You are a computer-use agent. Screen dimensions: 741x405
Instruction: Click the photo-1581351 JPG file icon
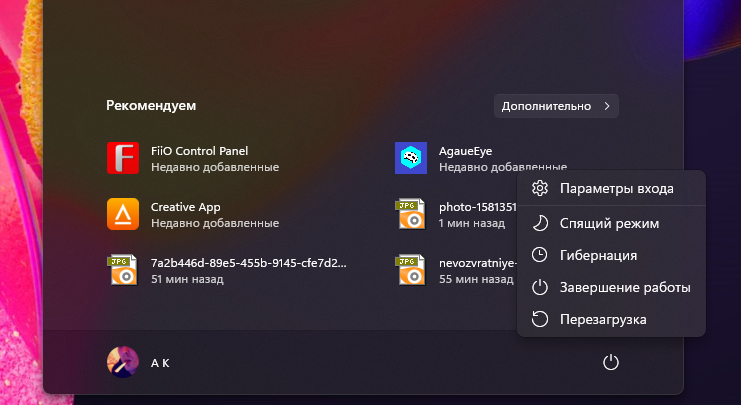(410, 214)
